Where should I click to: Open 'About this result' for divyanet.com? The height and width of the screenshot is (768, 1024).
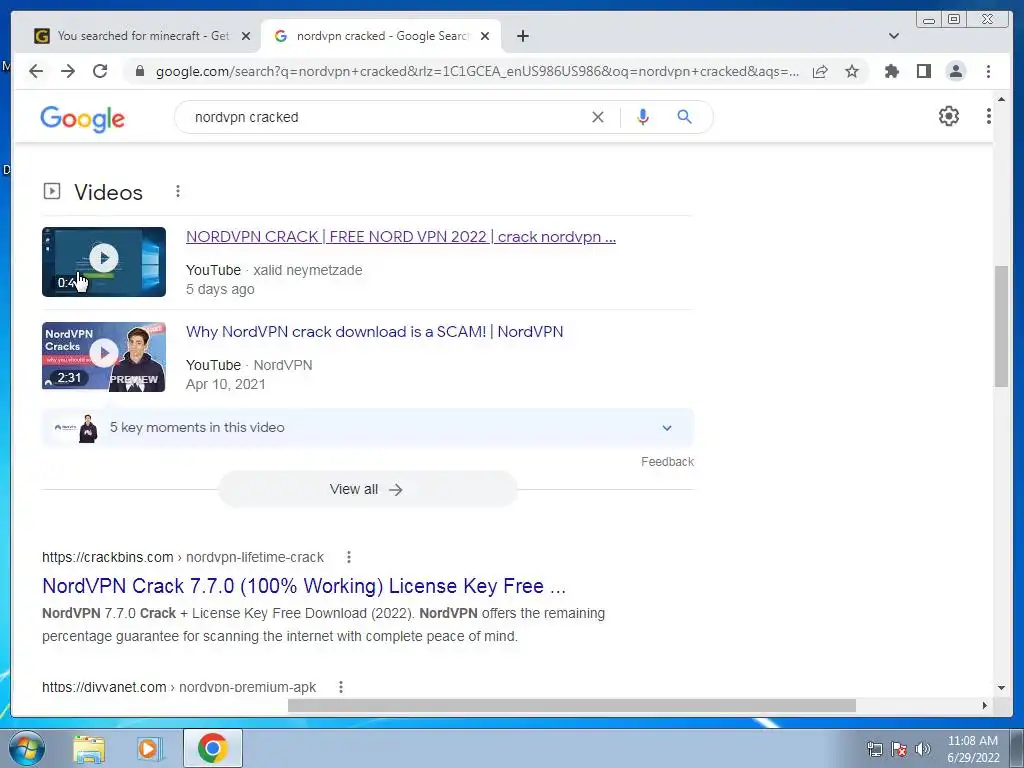point(340,687)
